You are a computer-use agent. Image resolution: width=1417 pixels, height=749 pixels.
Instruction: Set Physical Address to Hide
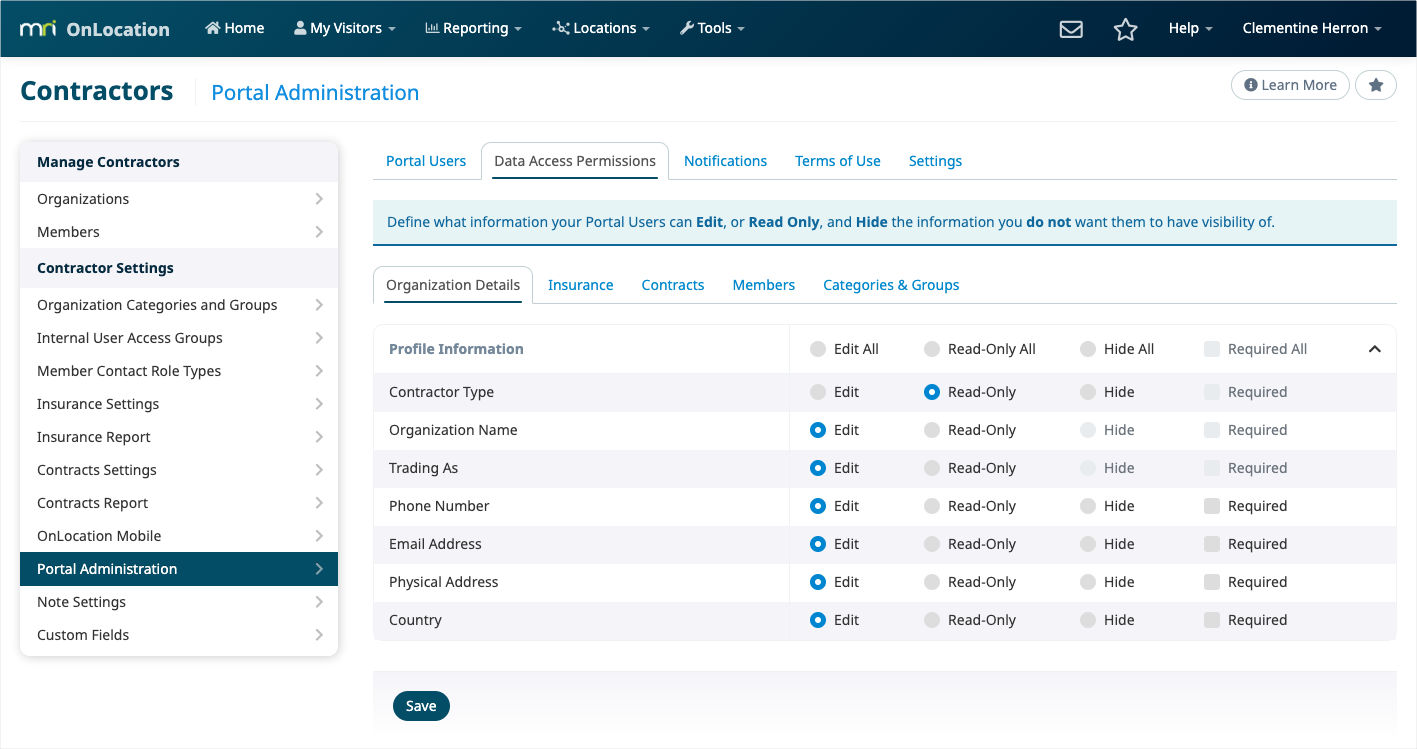coord(1088,582)
